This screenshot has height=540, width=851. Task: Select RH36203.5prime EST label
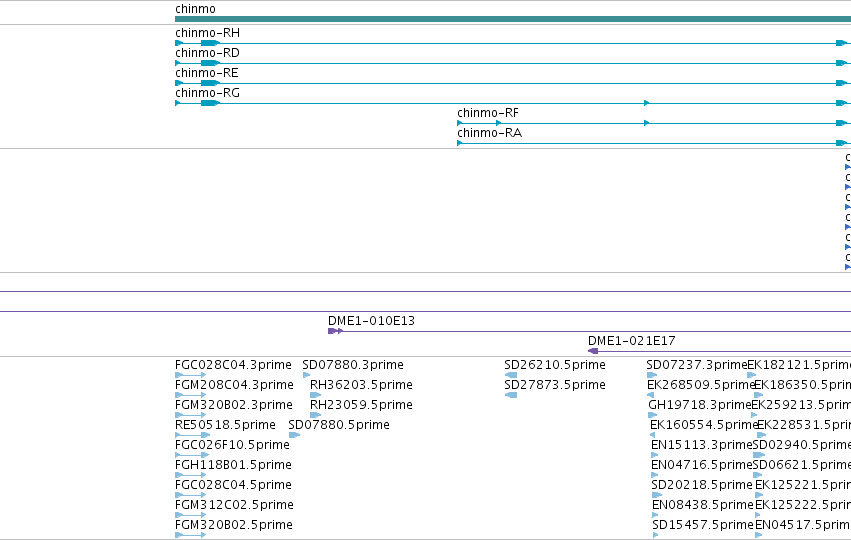[x=361, y=385]
